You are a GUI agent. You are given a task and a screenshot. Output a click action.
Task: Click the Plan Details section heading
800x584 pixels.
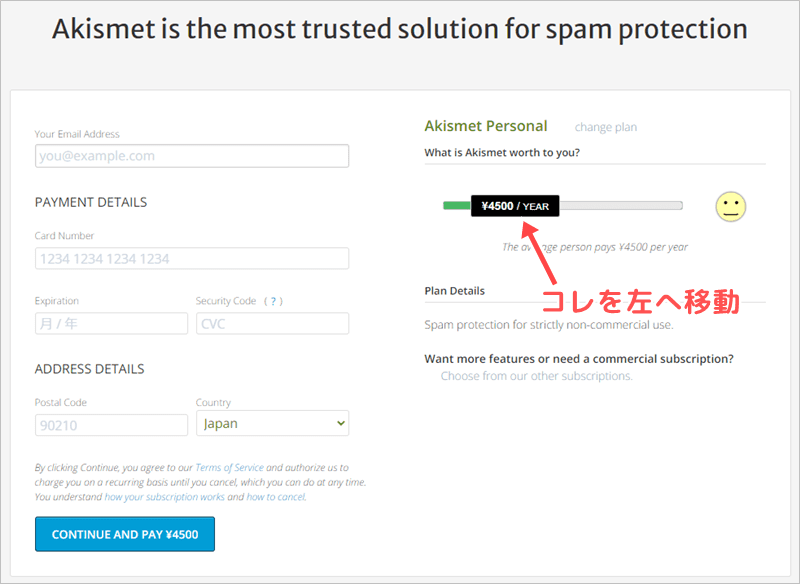tap(455, 291)
